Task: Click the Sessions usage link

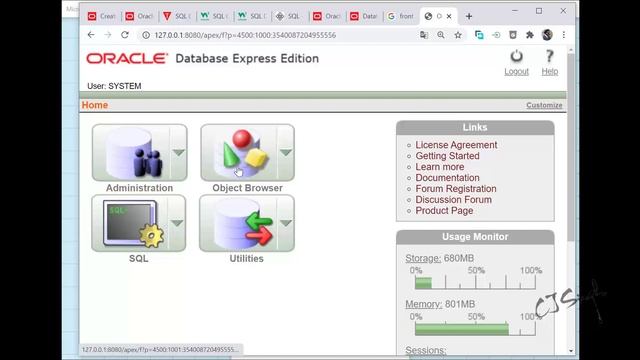Action: point(425,350)
